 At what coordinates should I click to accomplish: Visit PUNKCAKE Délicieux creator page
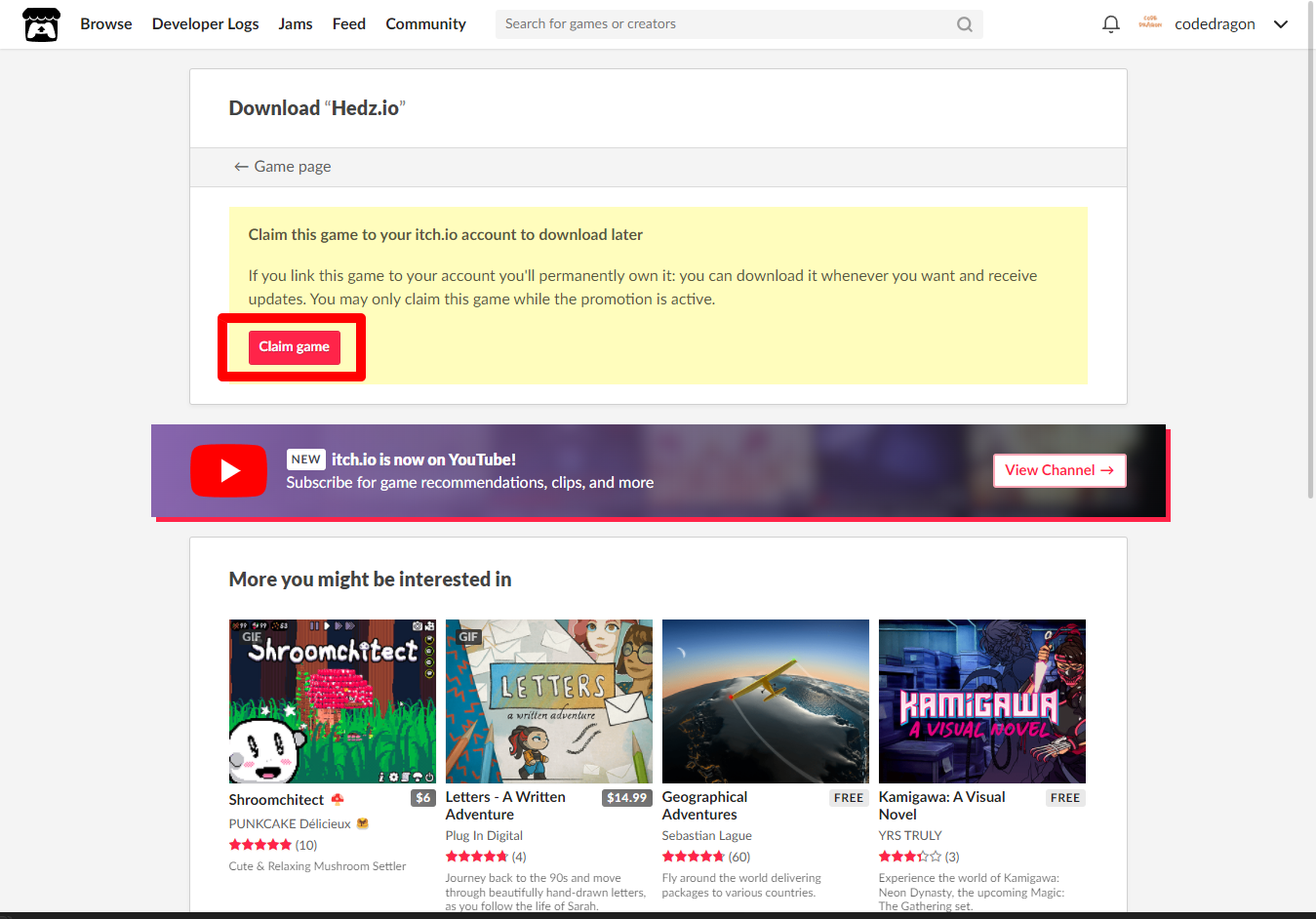tap(290, 824)
